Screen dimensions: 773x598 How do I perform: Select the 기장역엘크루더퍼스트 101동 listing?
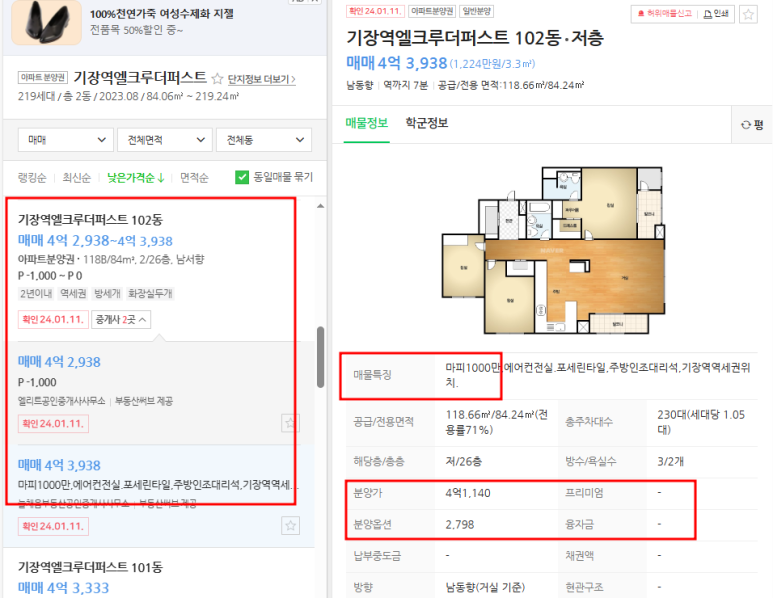(90, 567)
